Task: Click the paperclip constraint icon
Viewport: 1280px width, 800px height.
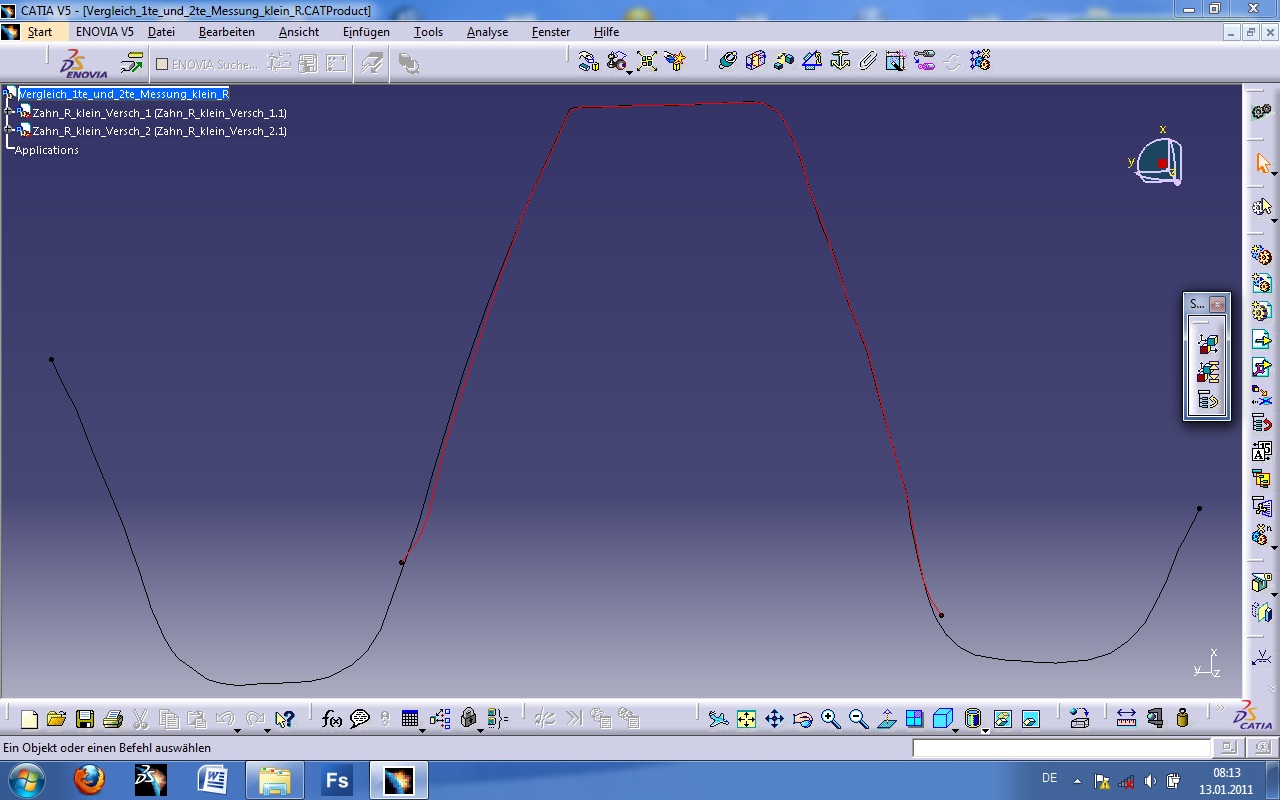Action: pyautogui.click(x=868, y=61)
